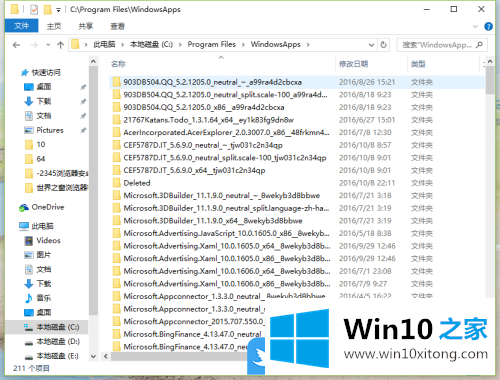The height and width of the screenshot is (380, 500).
Task: Select the Deleted folder
Action: click(137, 183)
